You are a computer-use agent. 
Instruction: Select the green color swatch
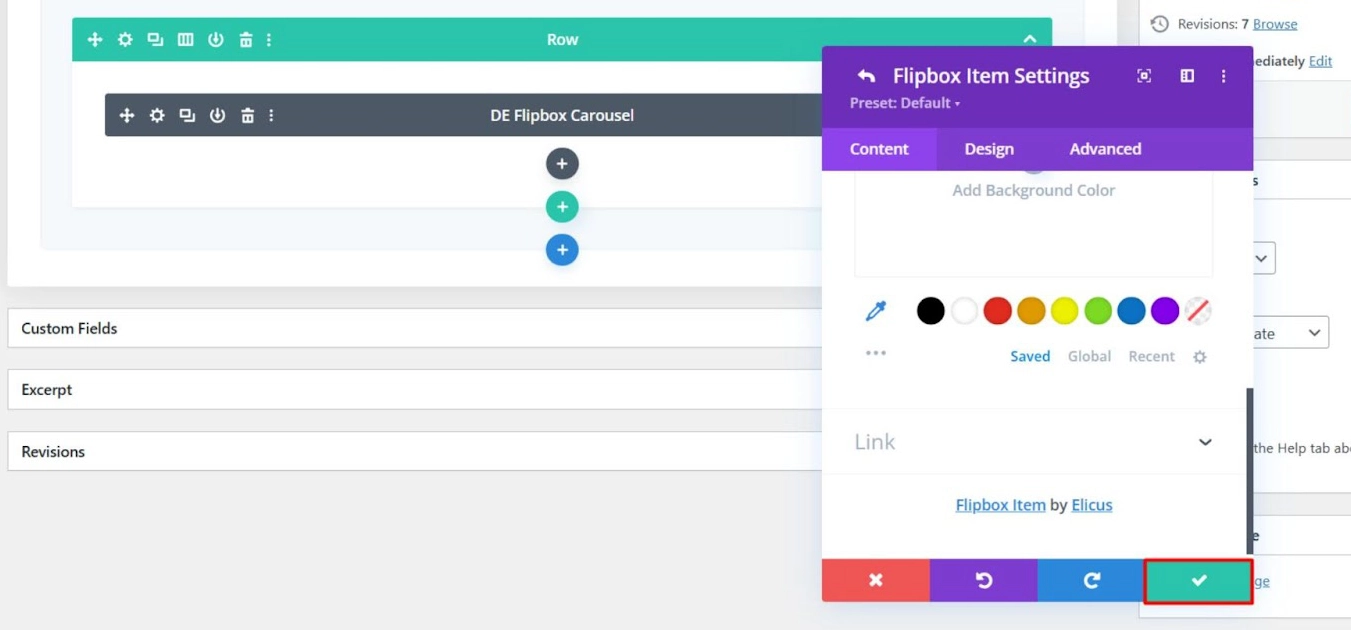(x=1098, y=311)
